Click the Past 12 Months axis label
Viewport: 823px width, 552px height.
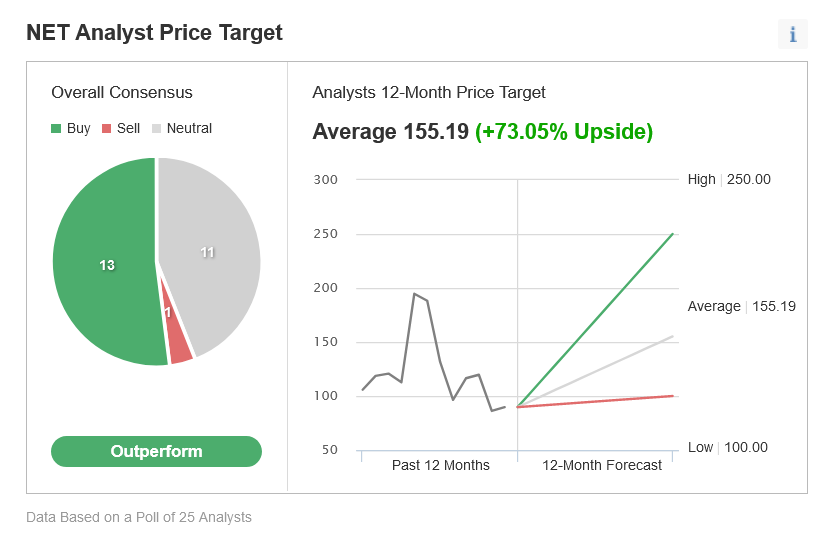coord(441,465)
